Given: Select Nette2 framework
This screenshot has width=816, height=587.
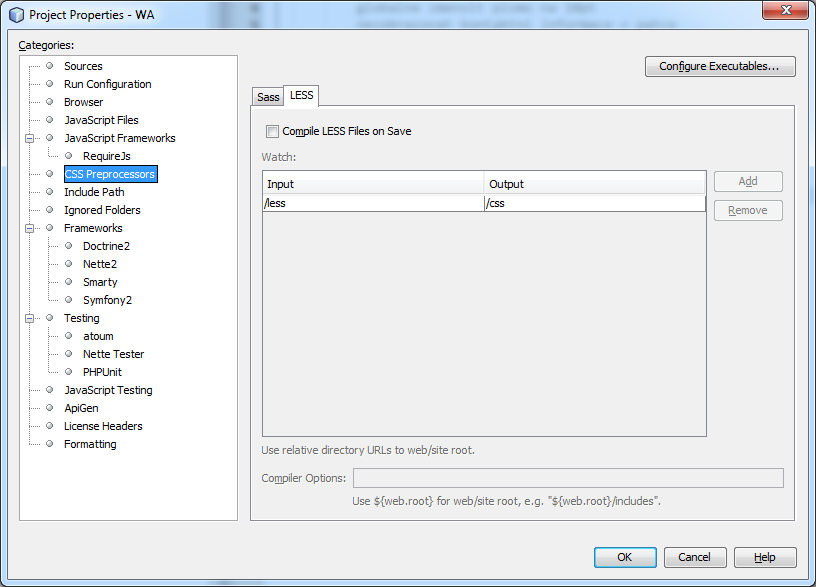Looking at the screenshot, I should coord(100,264).
